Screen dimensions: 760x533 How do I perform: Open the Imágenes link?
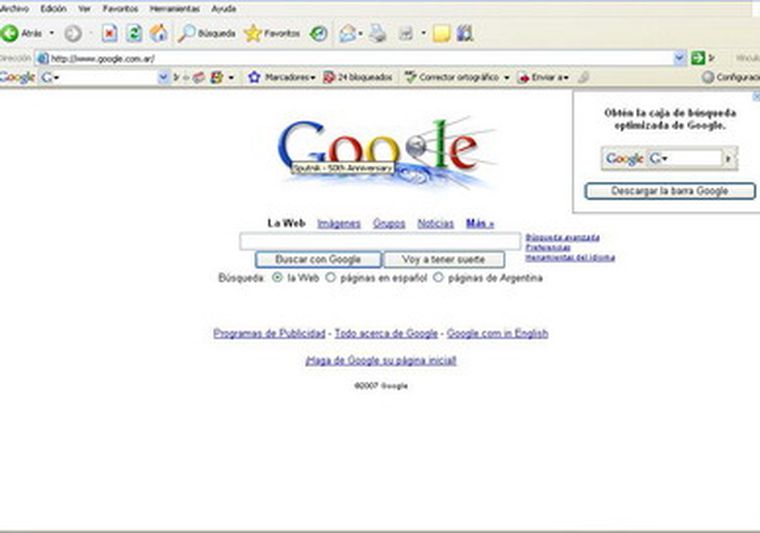(x=339, y=223)
